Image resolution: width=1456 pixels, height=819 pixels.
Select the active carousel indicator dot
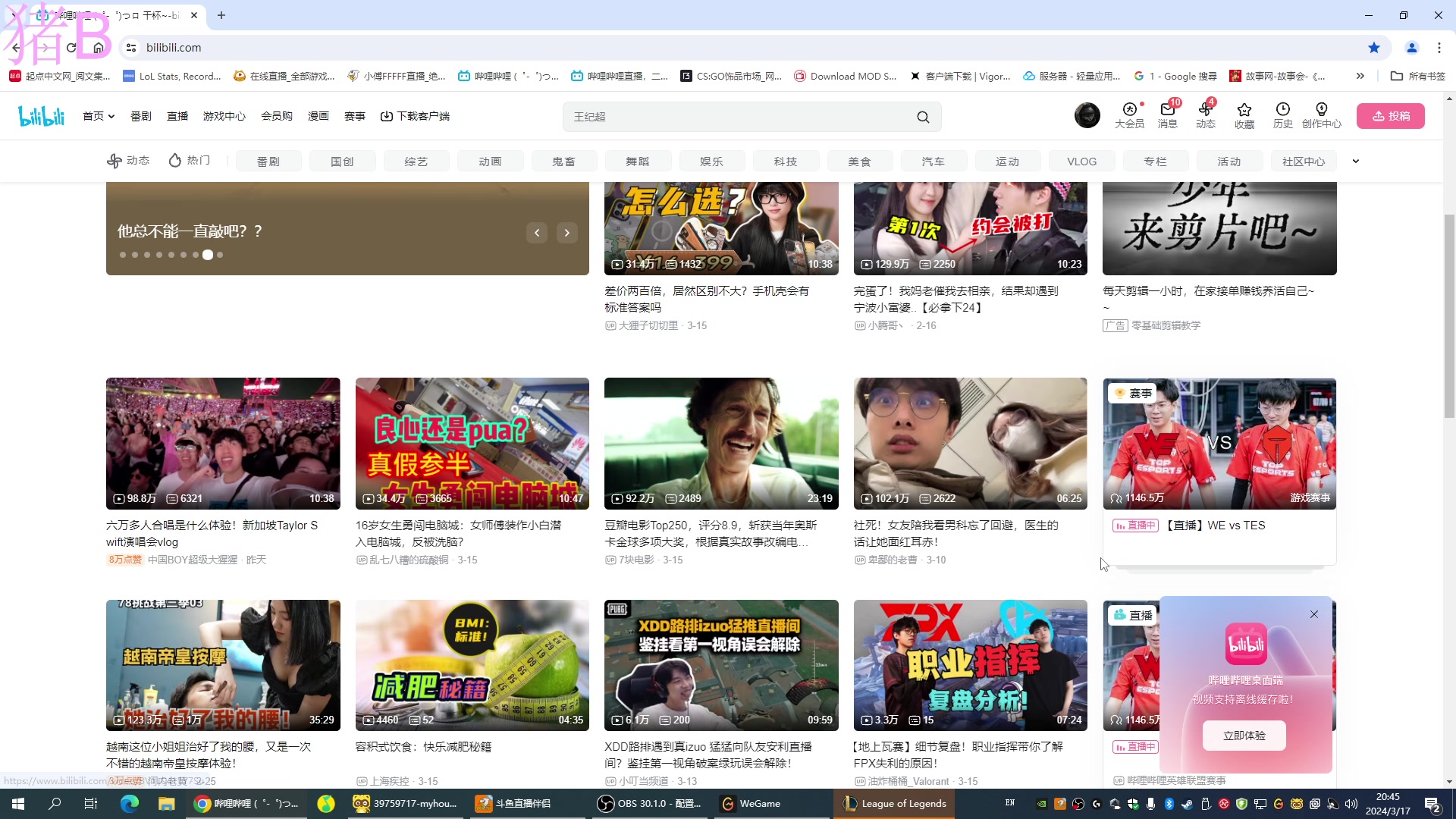pyautogui.click(x=208, y=255)
